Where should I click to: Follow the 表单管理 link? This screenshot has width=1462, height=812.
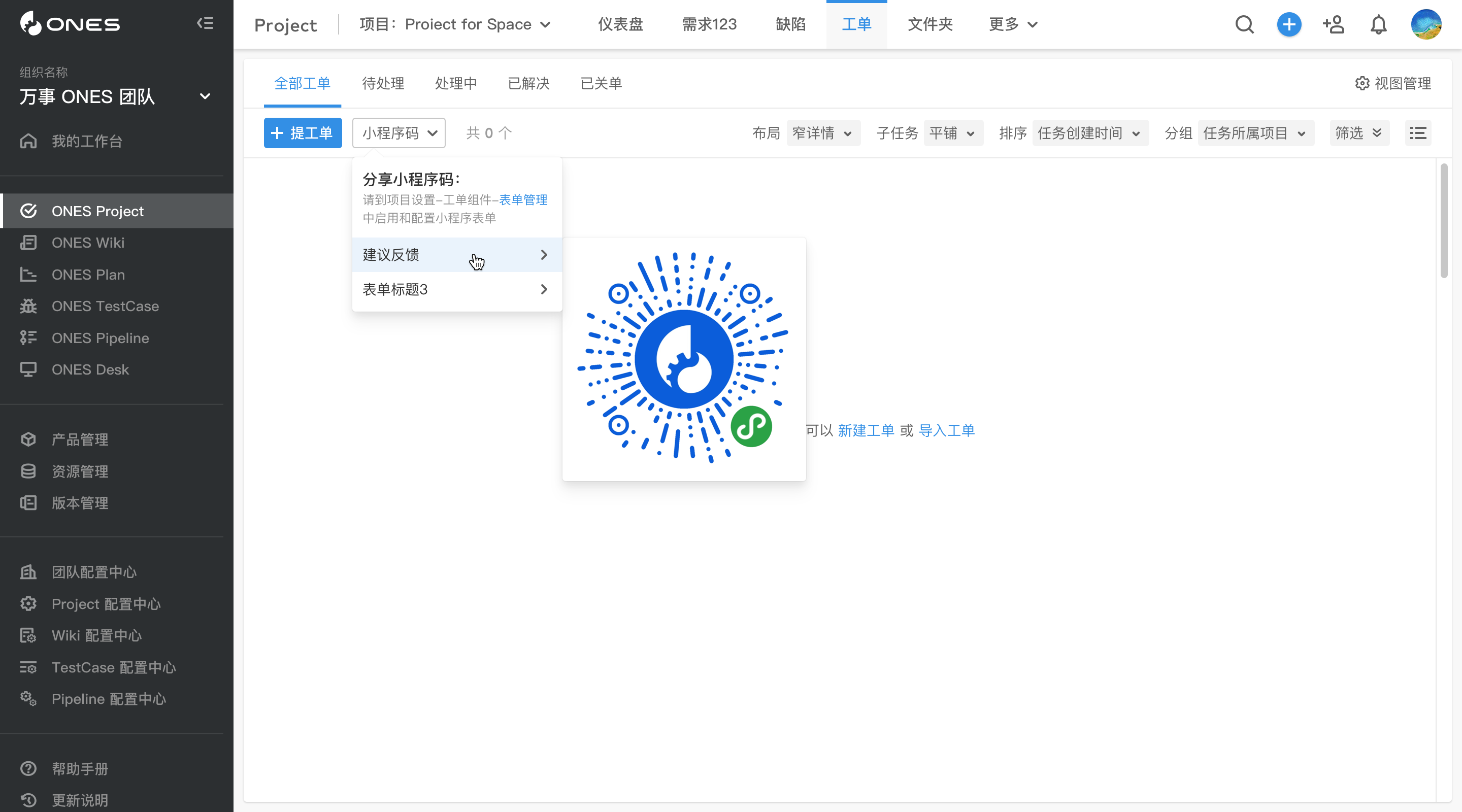click(523, 200)
